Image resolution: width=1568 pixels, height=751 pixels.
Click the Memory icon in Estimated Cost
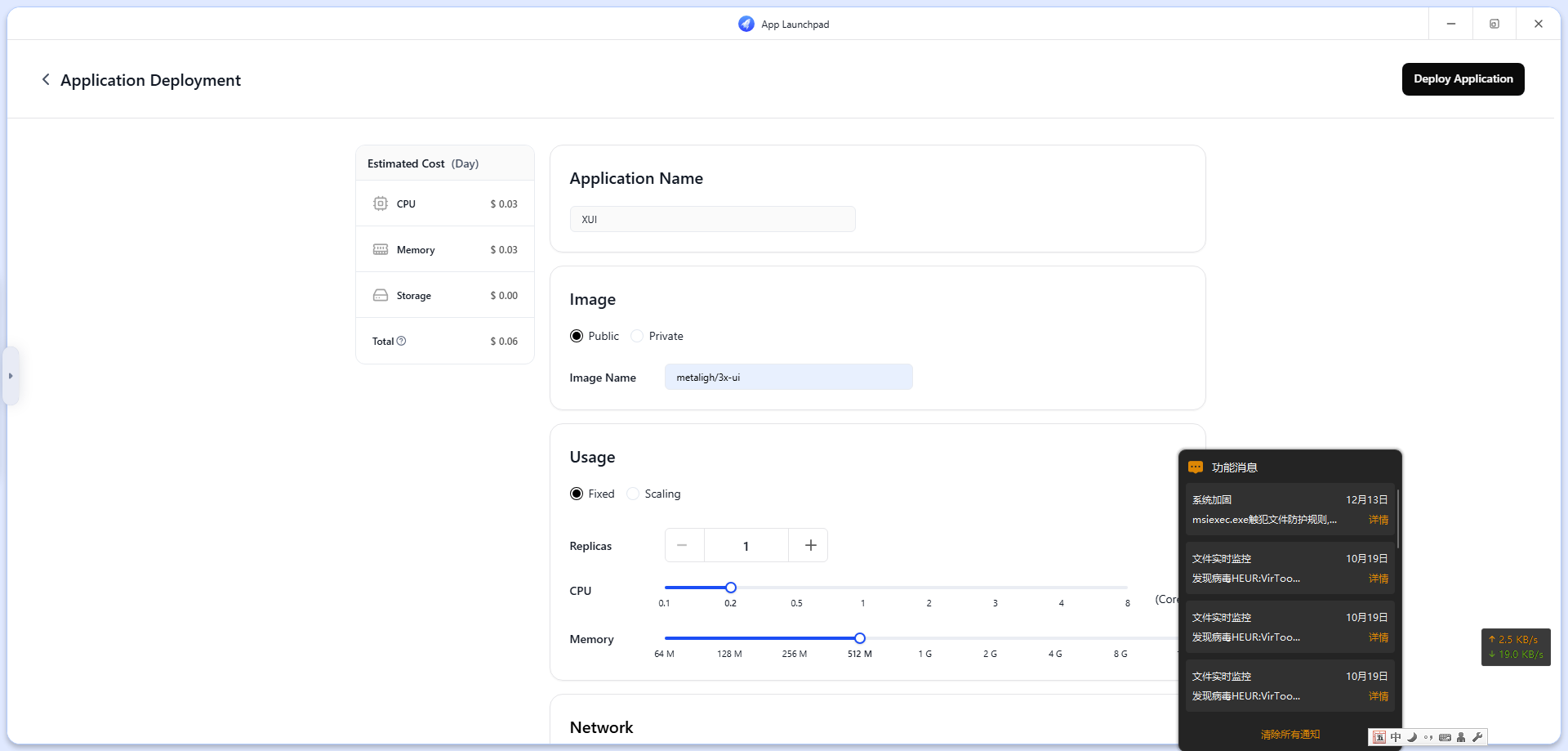click(x=381, y=249)
